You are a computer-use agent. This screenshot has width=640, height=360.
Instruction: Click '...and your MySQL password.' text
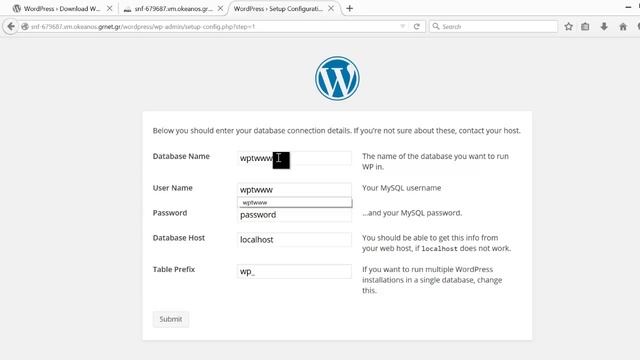(x=412, y=213)
